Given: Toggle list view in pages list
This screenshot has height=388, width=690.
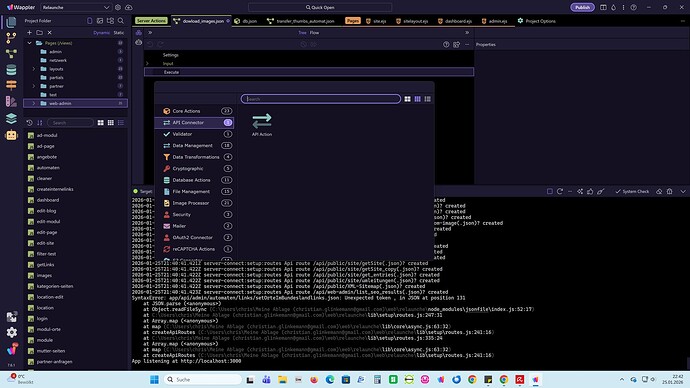Looking at the screenshot, I should (121, 123).
